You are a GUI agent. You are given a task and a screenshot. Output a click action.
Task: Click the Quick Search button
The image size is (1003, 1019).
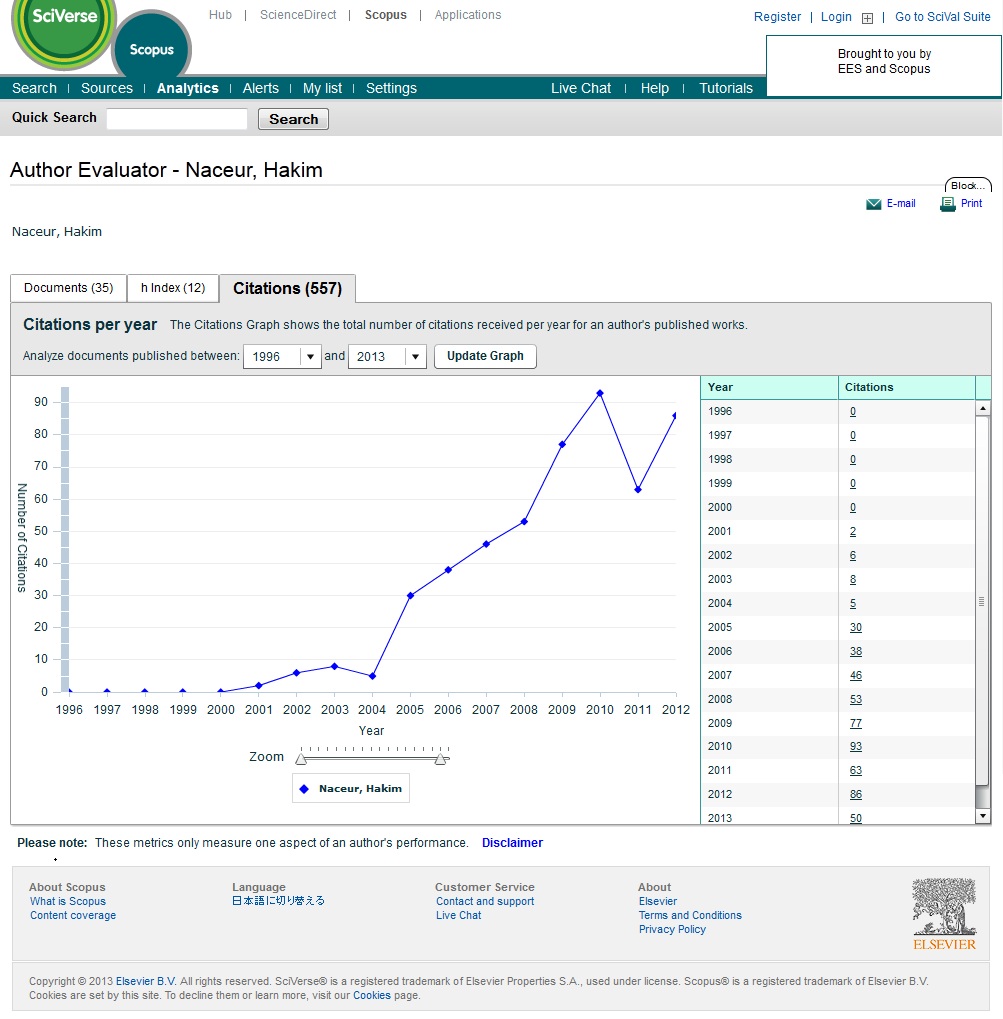(293, 119)
